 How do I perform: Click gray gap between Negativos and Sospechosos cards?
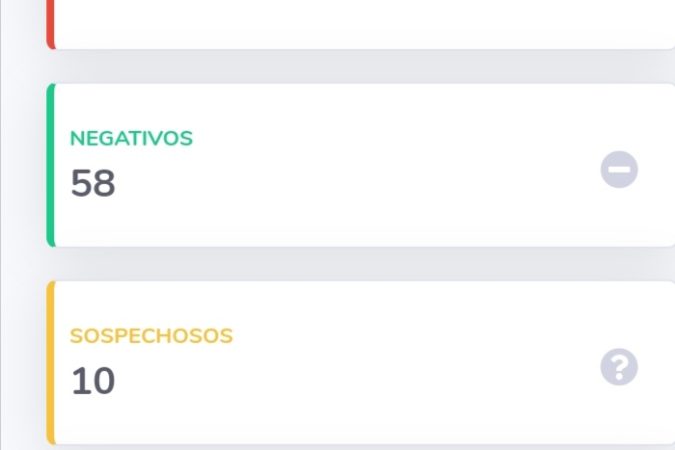tap(361, 264)
